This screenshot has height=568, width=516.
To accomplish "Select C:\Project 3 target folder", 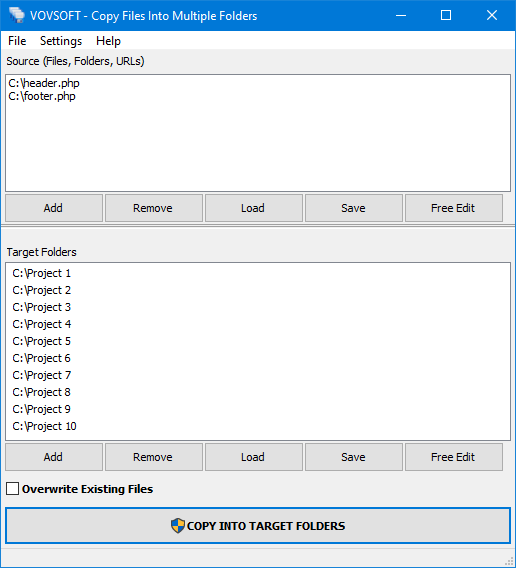I will [41, 307].
